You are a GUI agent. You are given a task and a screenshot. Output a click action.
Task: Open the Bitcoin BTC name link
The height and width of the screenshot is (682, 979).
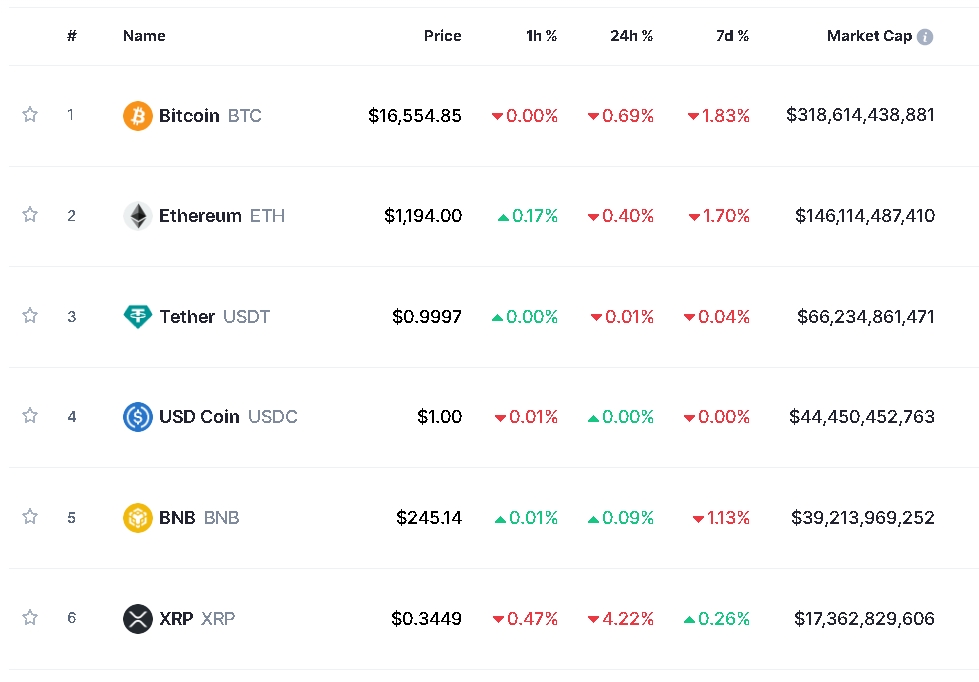pos(209,116)
